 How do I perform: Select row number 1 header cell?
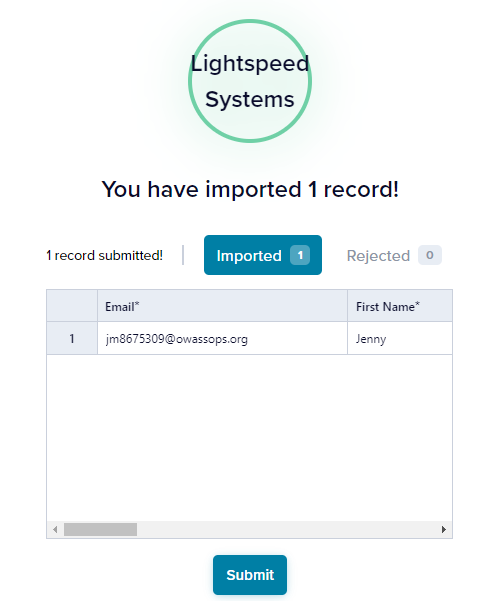[72, 338]
